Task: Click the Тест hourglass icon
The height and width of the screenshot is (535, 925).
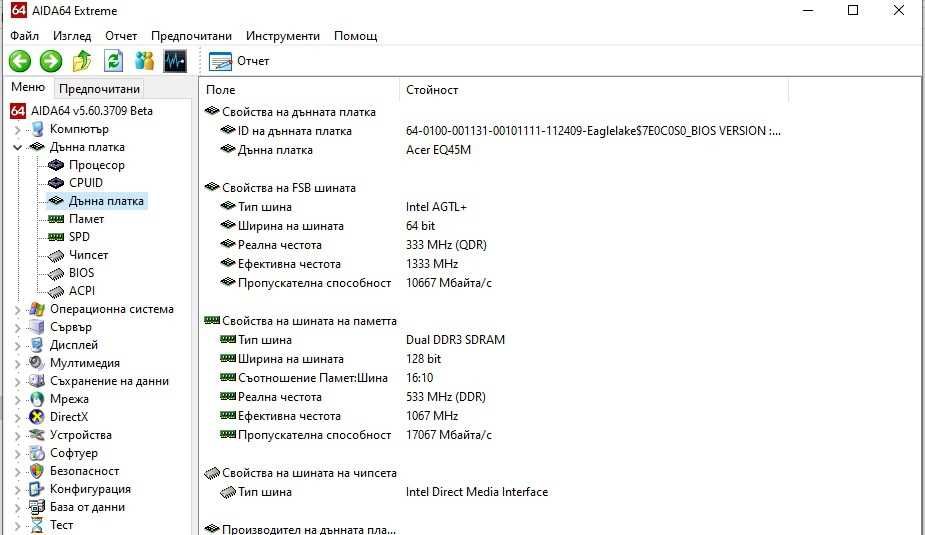Action: [x=37, y=525]
